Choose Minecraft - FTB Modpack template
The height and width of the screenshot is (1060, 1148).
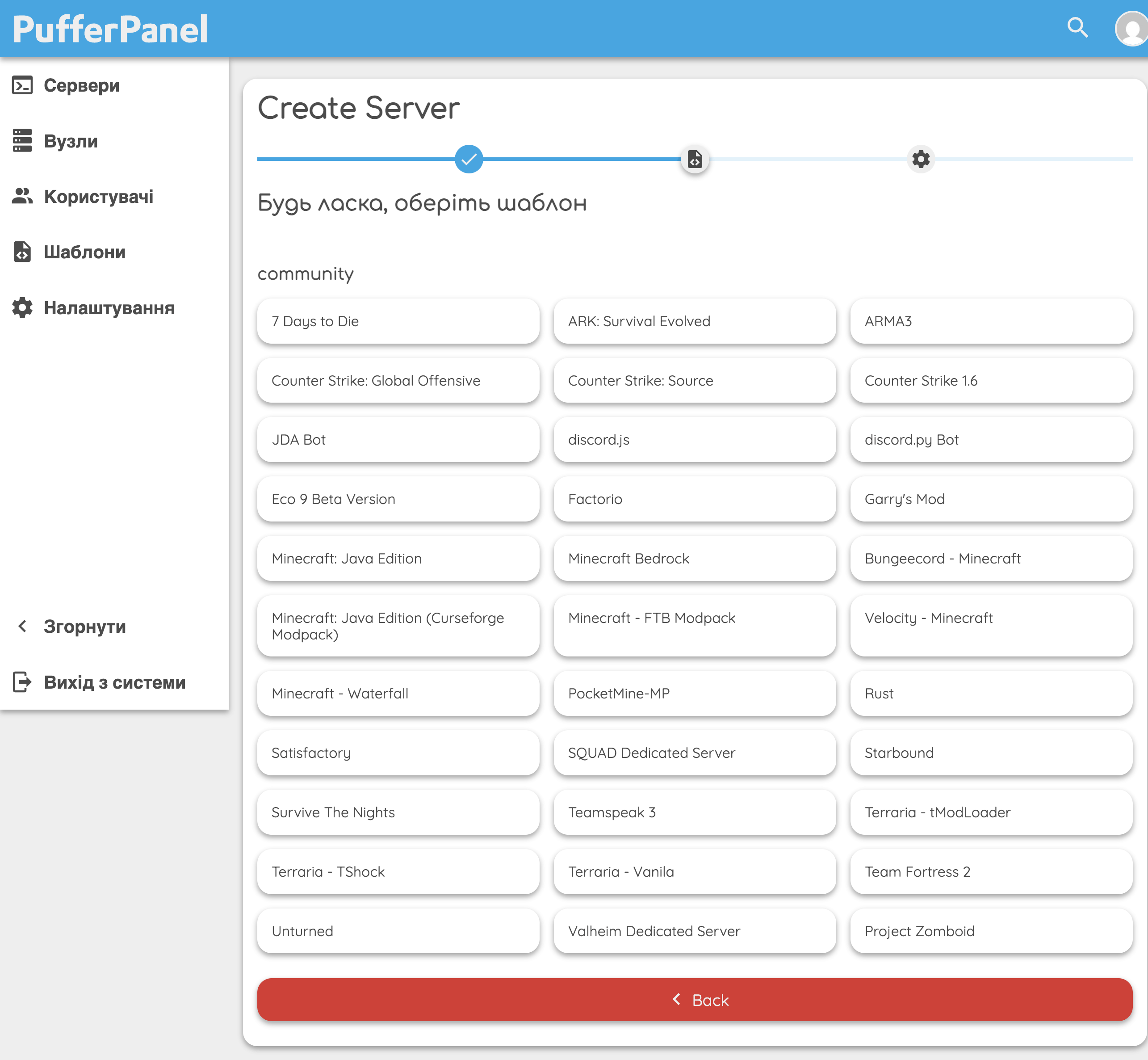(695, 626)
